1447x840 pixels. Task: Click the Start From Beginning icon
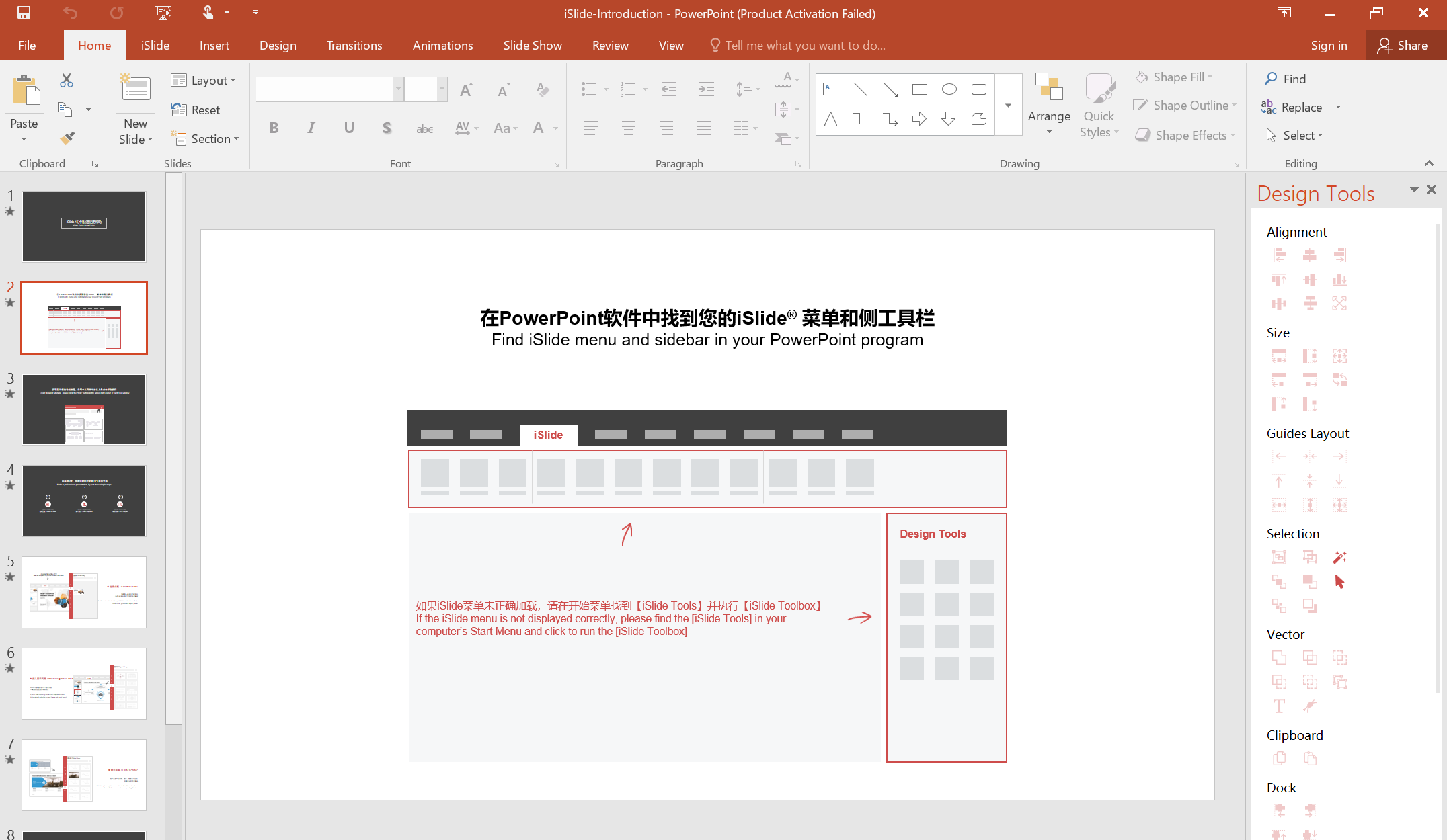tap(163, 13)
